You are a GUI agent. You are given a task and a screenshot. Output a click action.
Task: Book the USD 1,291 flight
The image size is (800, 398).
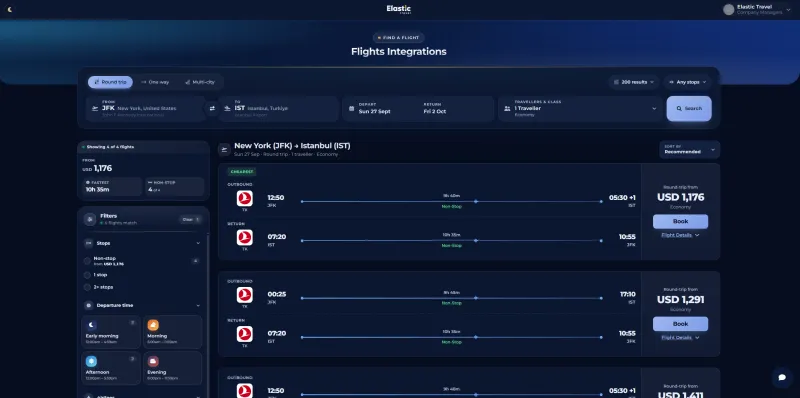[x=680, y=324]
